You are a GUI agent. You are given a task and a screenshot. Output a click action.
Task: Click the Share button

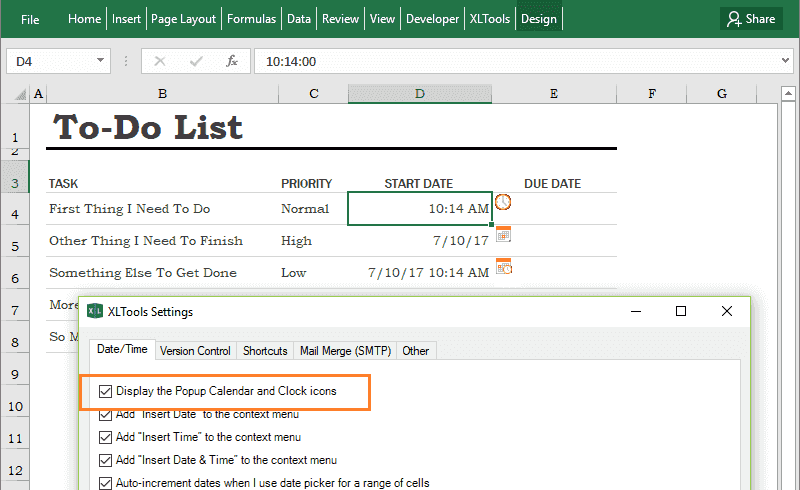point(751,19)
